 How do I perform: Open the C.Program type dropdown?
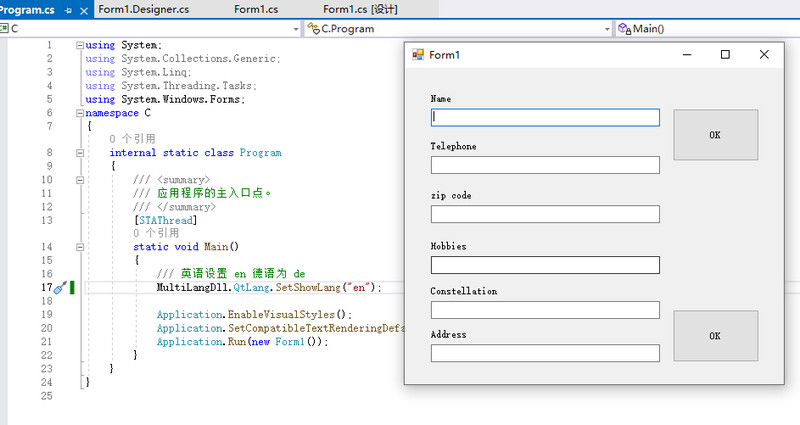tap(607, 29)
